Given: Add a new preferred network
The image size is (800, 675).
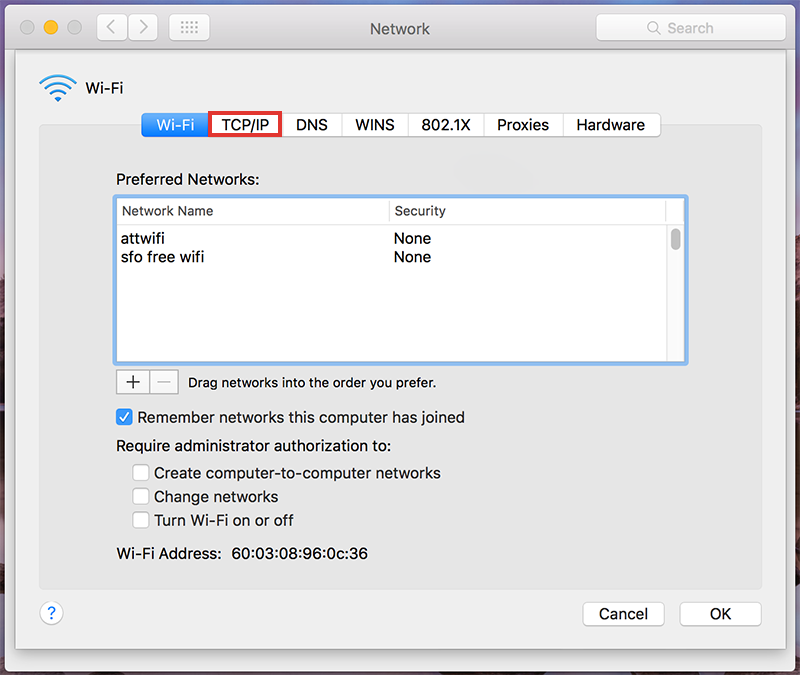Looking at the screenshot, I should [132, 382].
